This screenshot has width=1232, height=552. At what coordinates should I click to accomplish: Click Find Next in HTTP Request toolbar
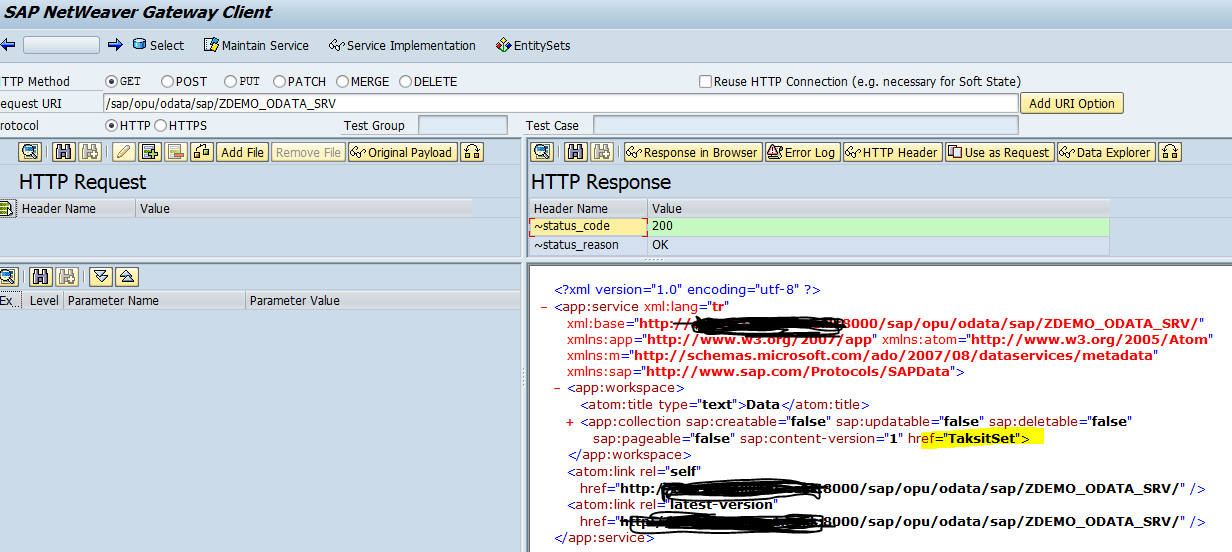(90, 152)
